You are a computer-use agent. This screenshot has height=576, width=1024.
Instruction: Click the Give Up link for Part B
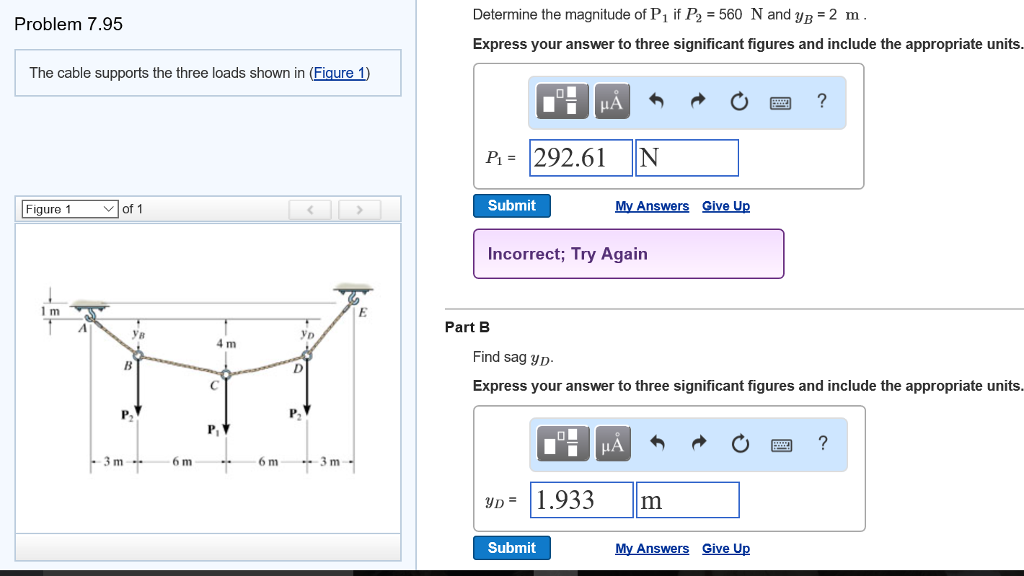[x=726, y=548]
